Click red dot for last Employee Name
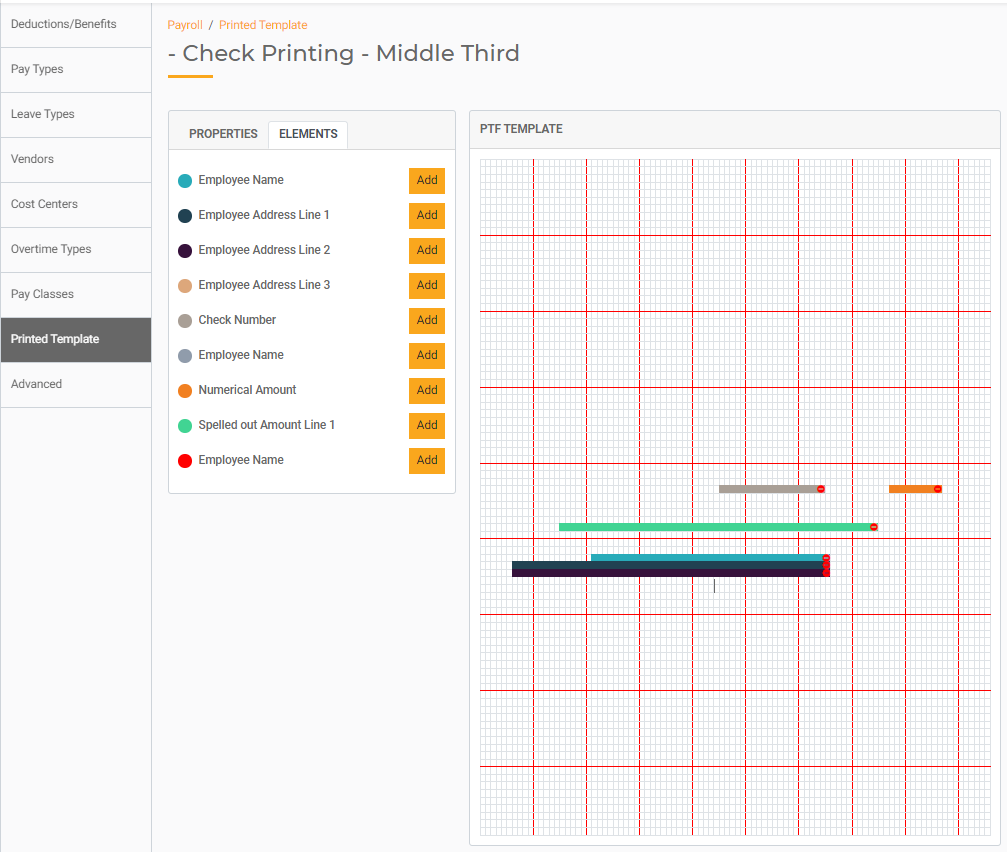Screen dimensions: 1007x852 [185, 461]
